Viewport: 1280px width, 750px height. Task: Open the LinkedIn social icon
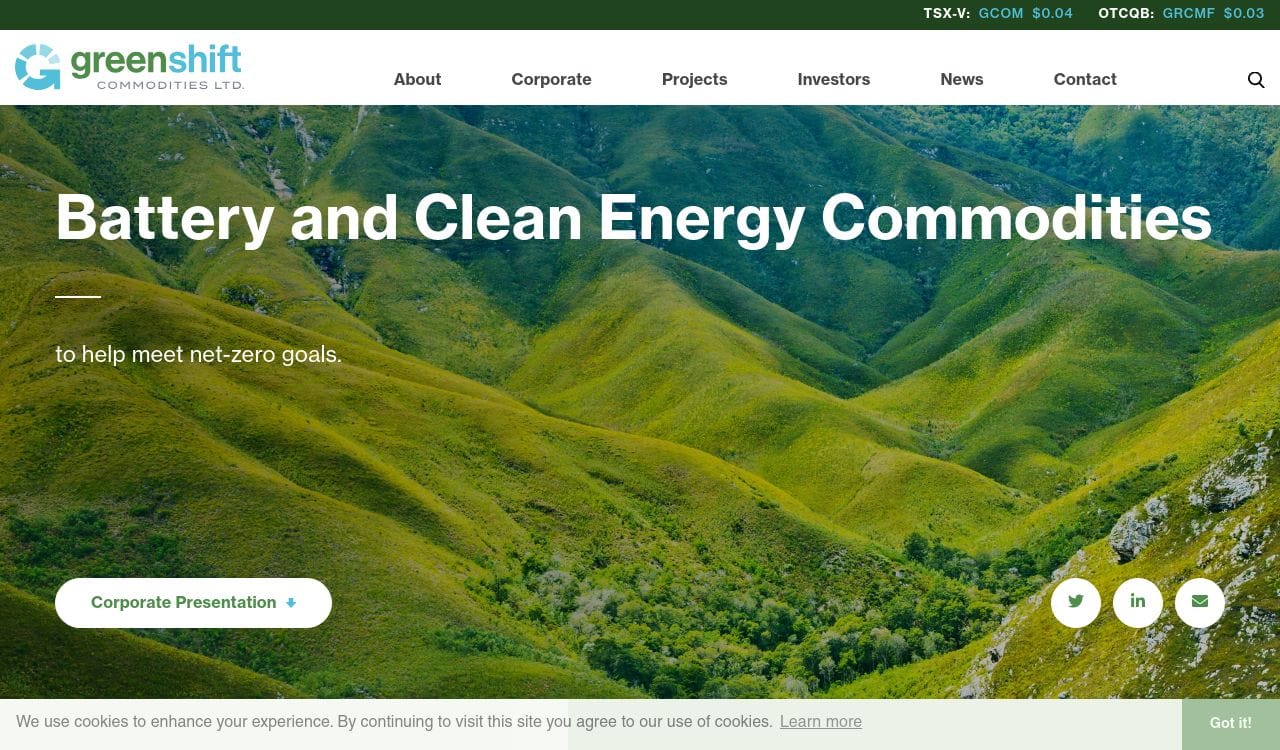pos(1138,602)
